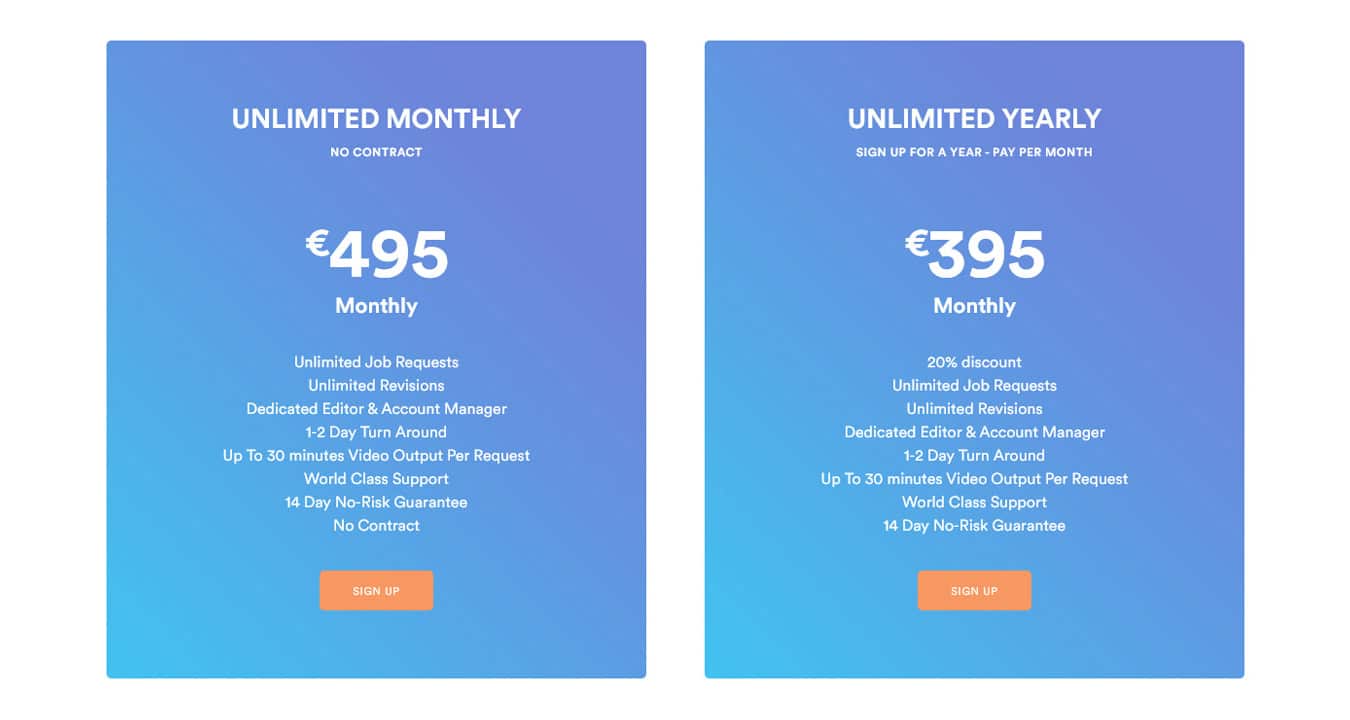Screen dimensions: 1350x720
Task: Click 'Monthly' label under the €395 price
Action: point(974,306)
